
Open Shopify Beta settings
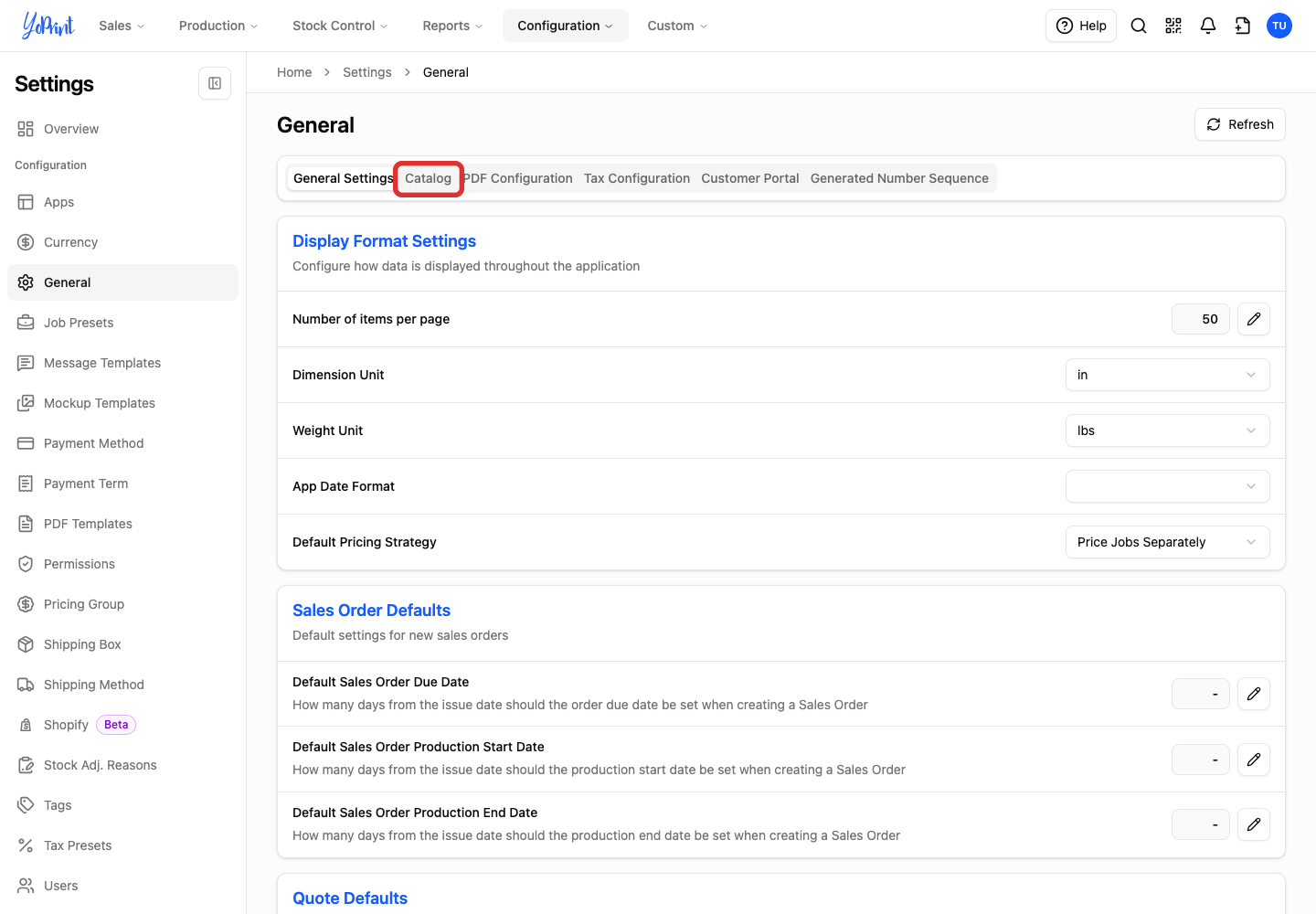pos(122,725)
